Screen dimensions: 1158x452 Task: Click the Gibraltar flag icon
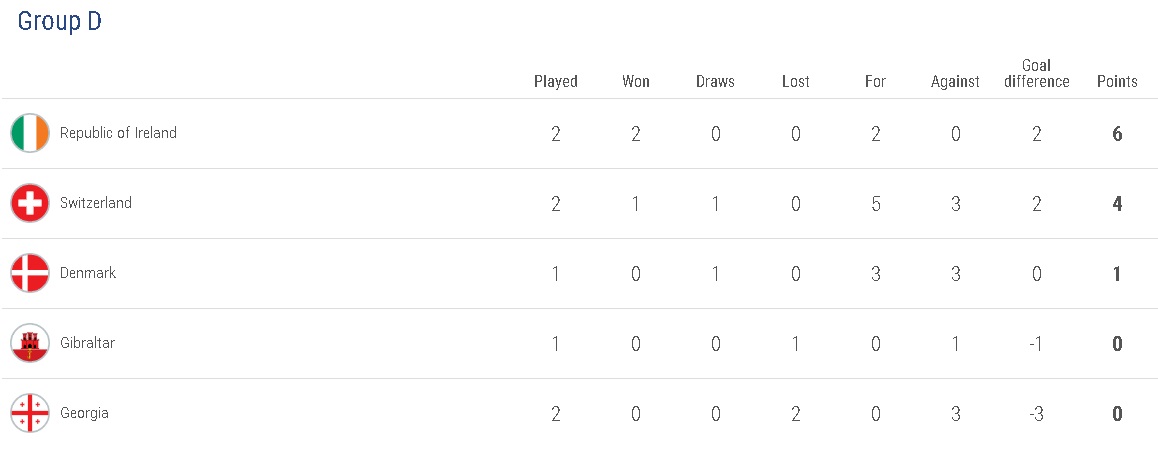[x=30, y=343]
